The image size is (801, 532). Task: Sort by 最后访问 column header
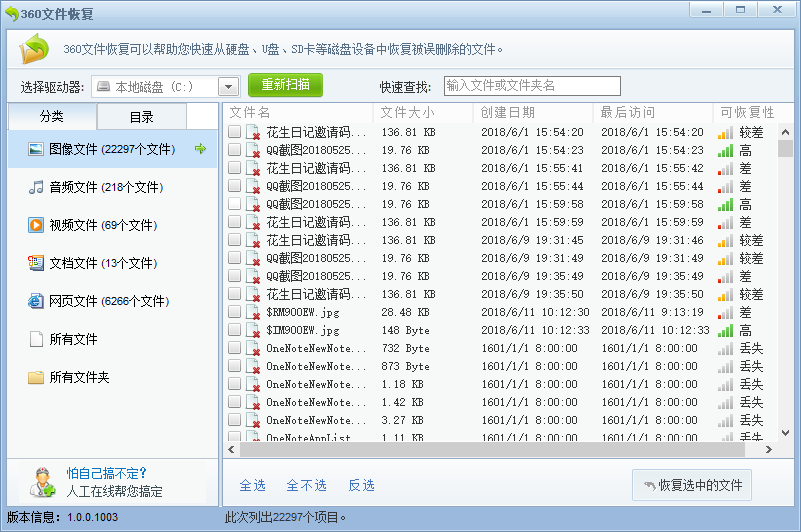[653, 112]
